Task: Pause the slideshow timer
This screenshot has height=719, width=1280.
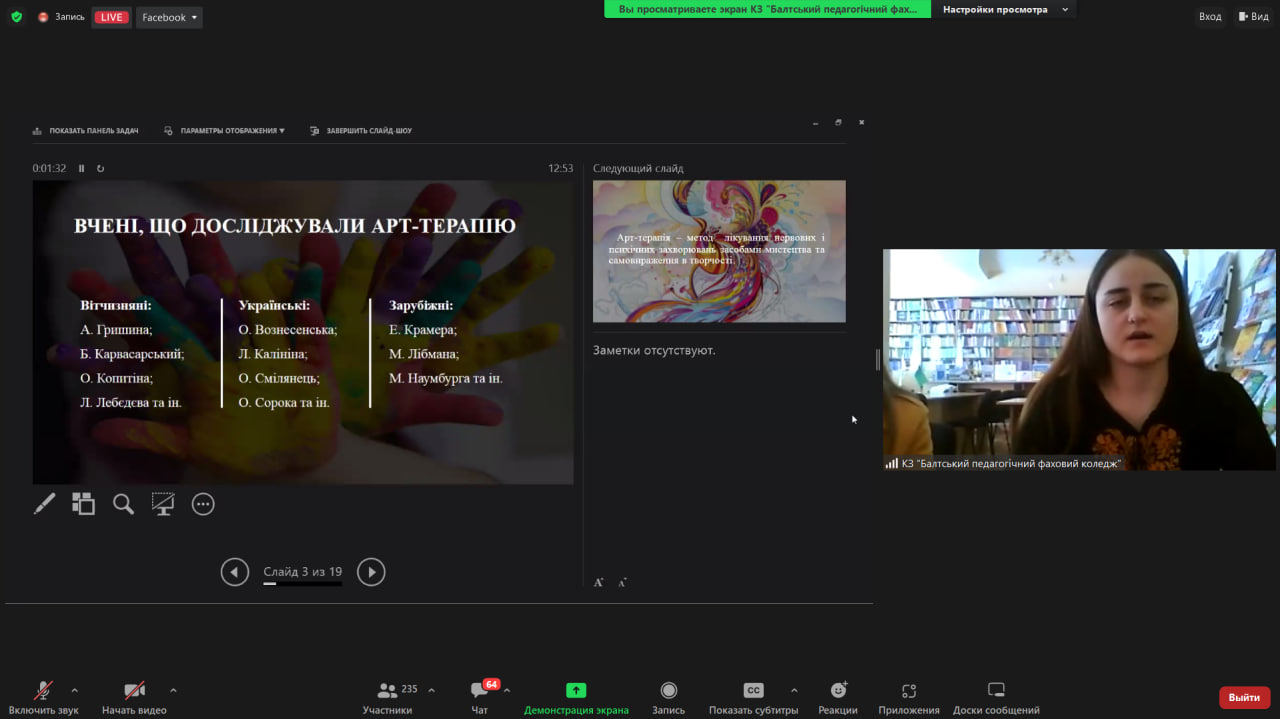Action: (82, 168)
